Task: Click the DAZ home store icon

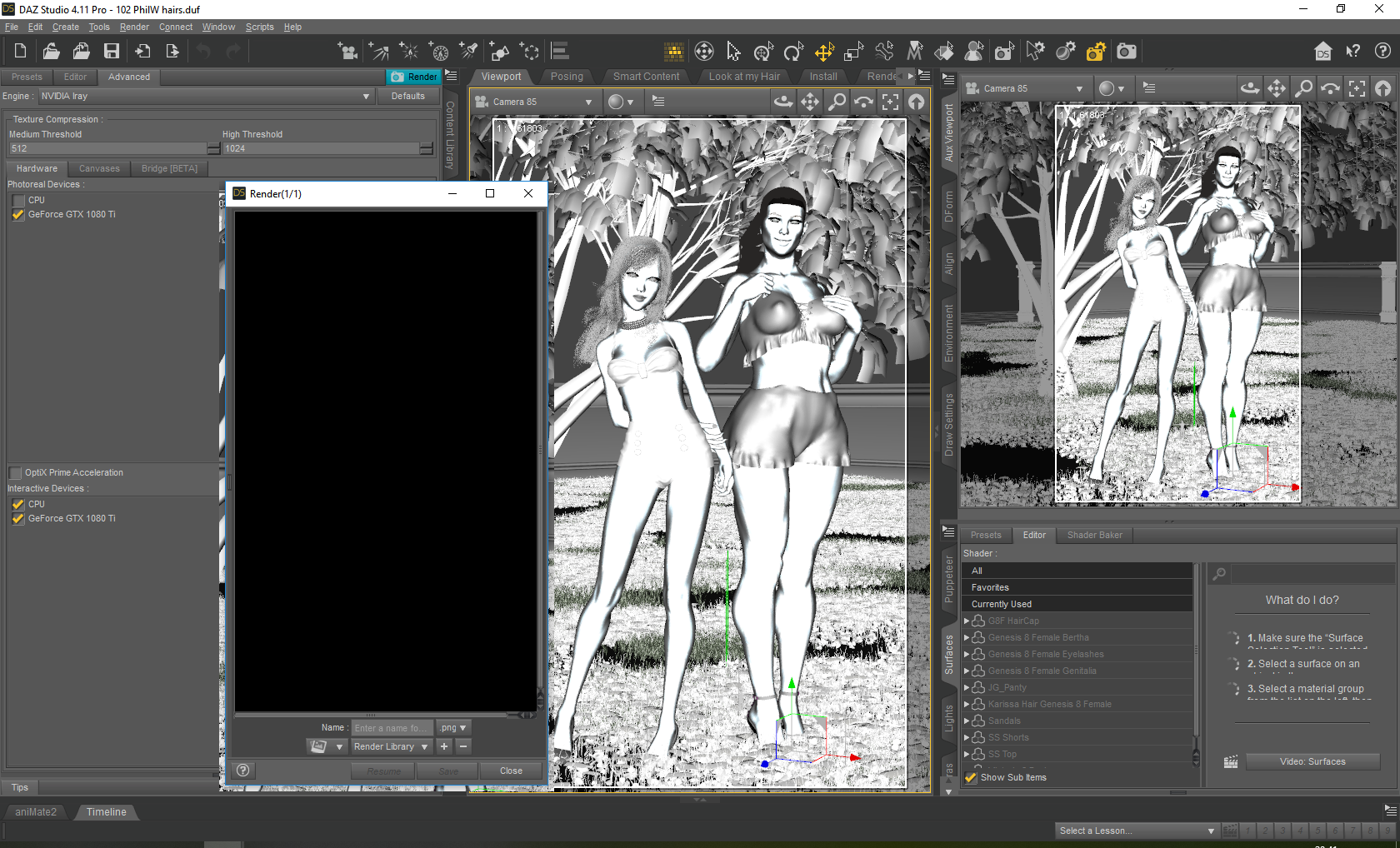Action: tap(1323, 52)
